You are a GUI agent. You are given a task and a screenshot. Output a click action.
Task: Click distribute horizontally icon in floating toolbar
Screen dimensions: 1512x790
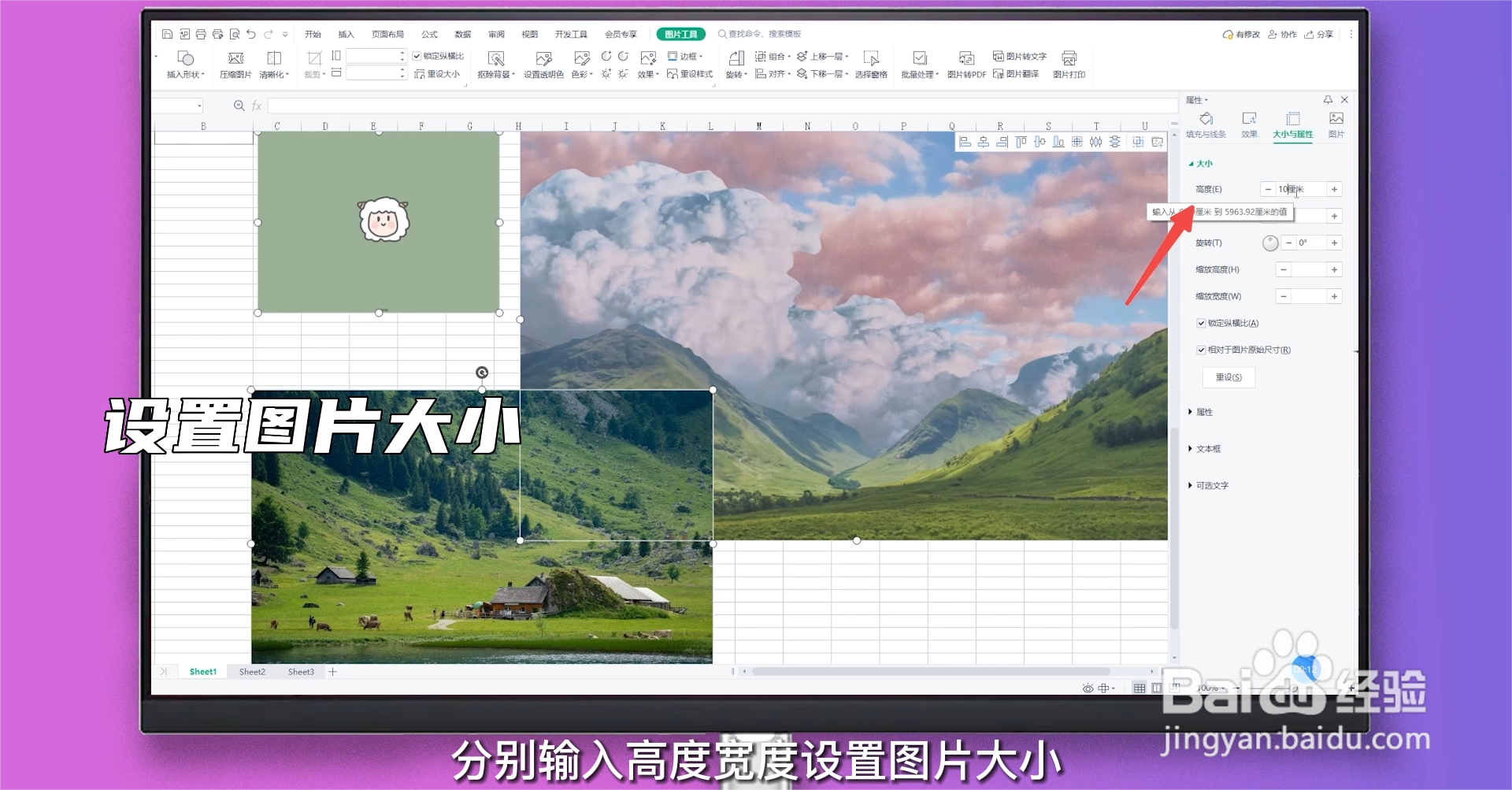1095,142
